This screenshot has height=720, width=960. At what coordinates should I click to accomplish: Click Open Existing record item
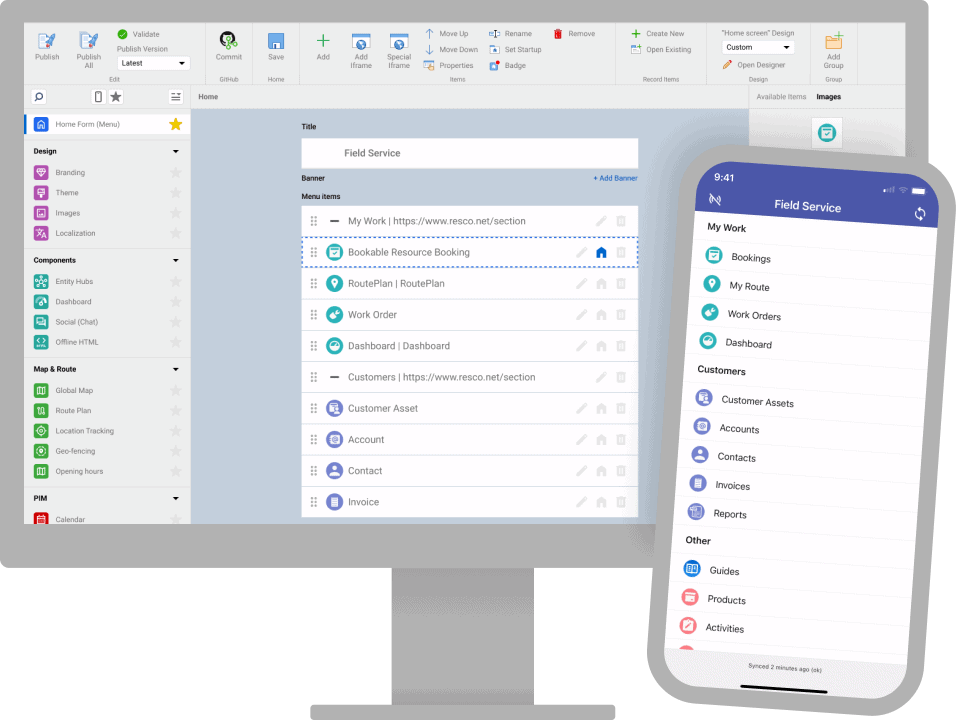[661, 50]
